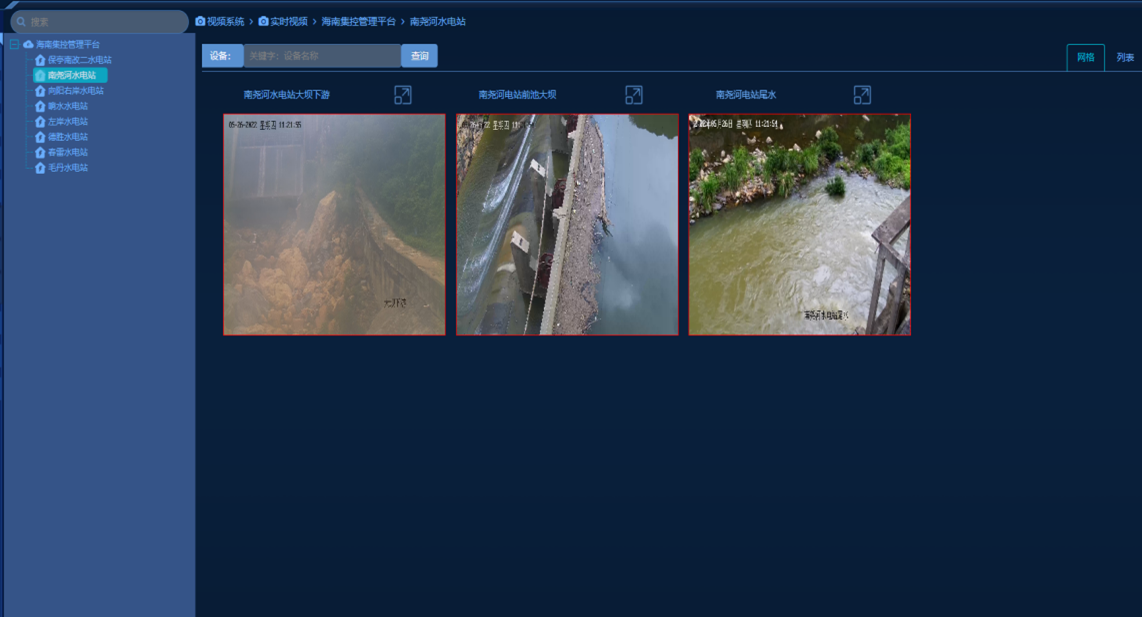Viewport: 1142px width, 617px height.
Task: Open the 南尧河电站尾水 video thumbnail
Action: pos(799,224)
